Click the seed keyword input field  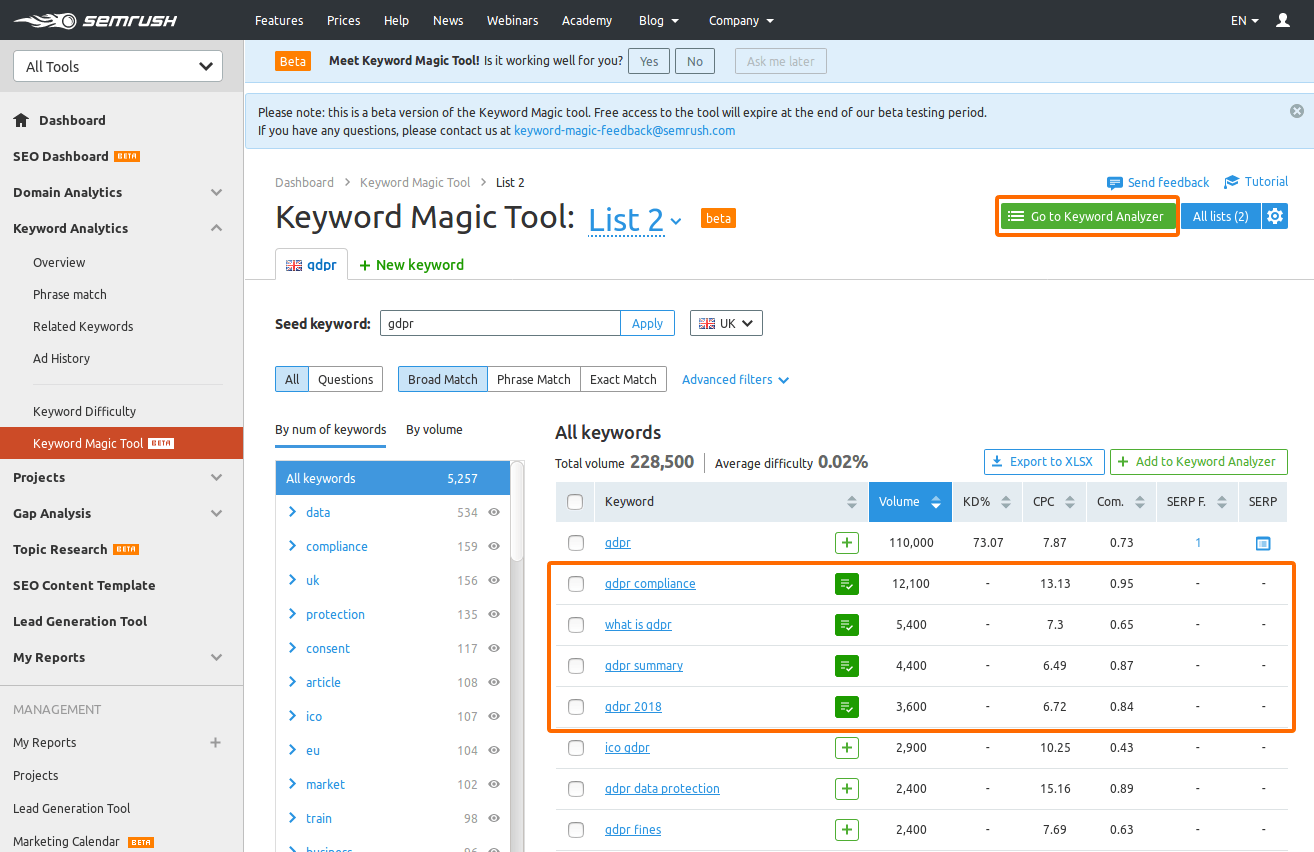(500, 323)
